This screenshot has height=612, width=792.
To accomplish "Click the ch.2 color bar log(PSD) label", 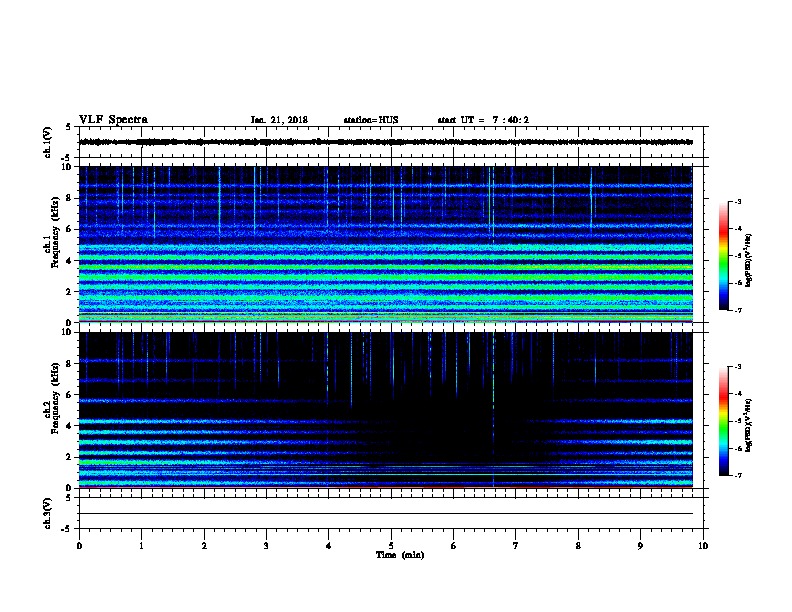I will [748, 425].
